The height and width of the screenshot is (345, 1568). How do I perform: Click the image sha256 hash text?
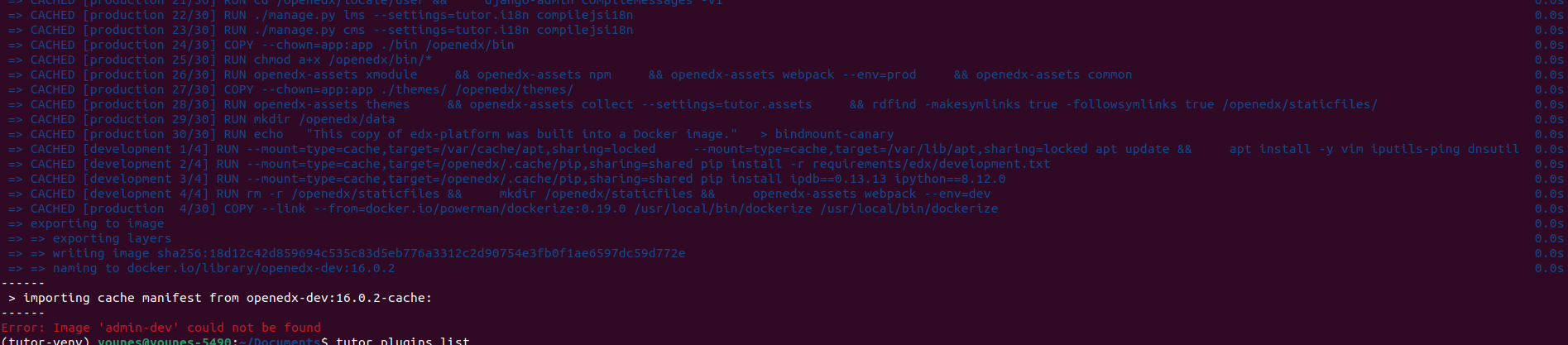[421, 253]
